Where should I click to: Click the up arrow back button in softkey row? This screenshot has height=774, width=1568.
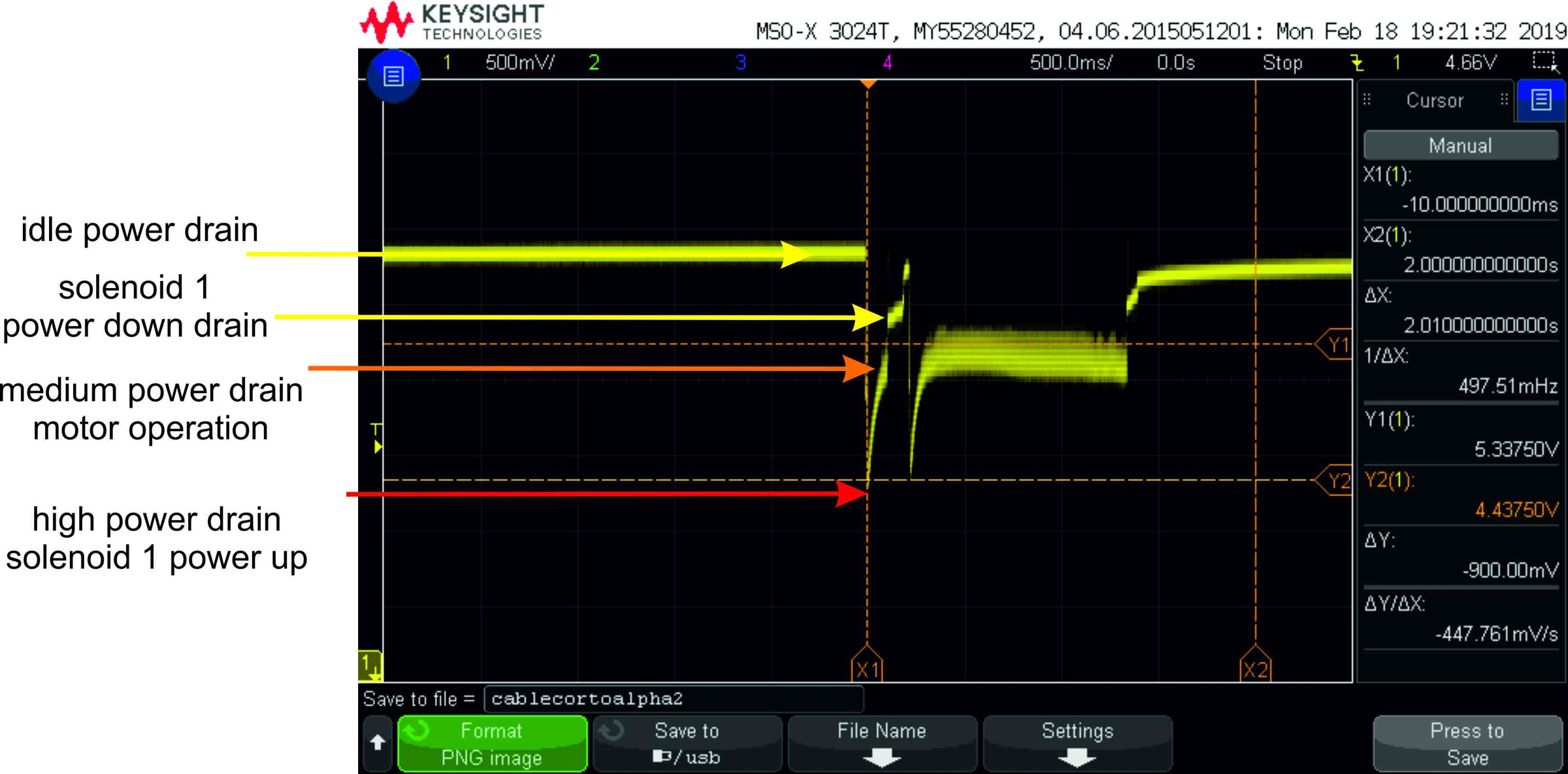coord(378,743)
